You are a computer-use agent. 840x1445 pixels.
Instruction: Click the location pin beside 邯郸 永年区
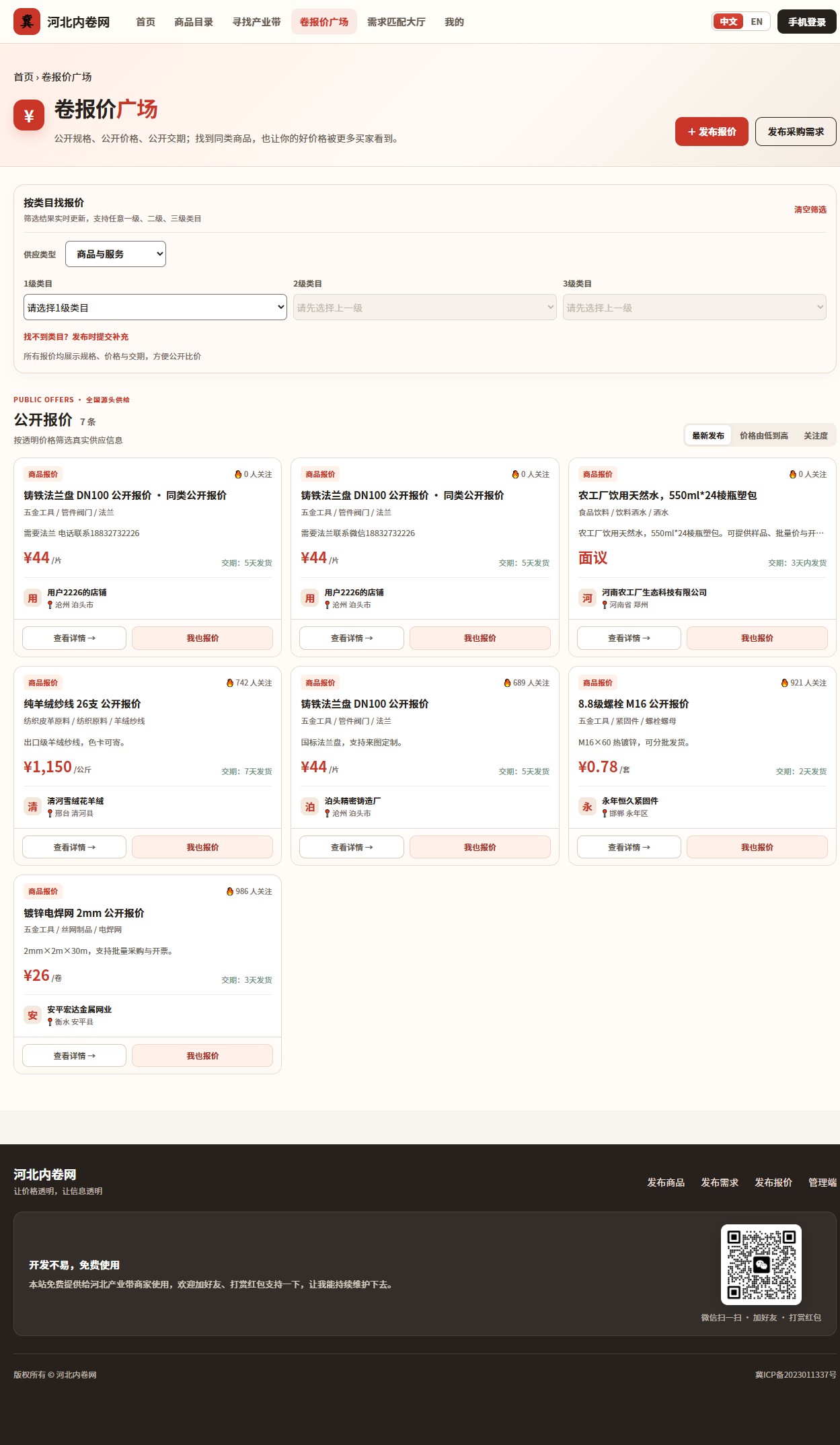(605, 813)
